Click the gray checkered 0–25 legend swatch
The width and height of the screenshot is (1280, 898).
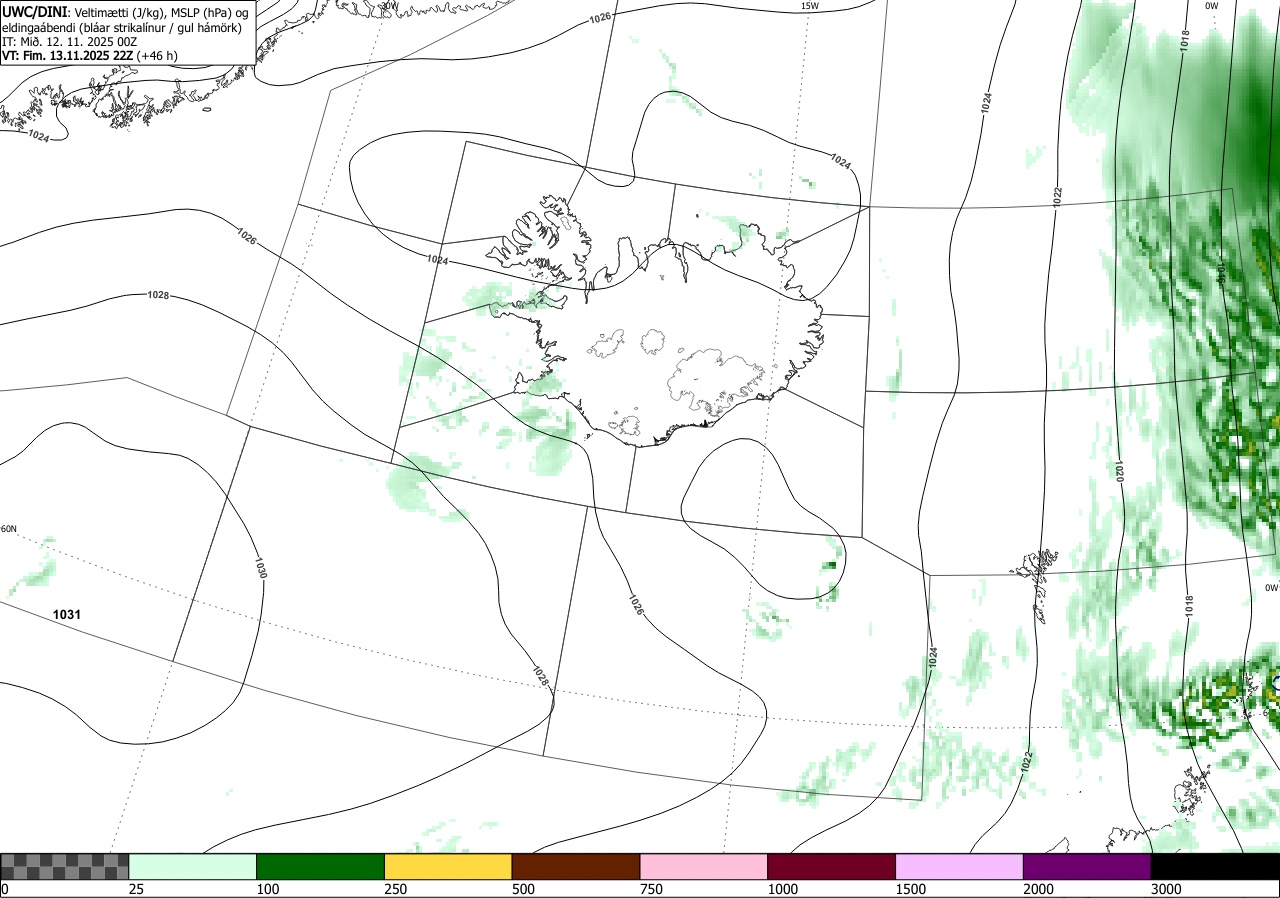(x=64, y=866)
